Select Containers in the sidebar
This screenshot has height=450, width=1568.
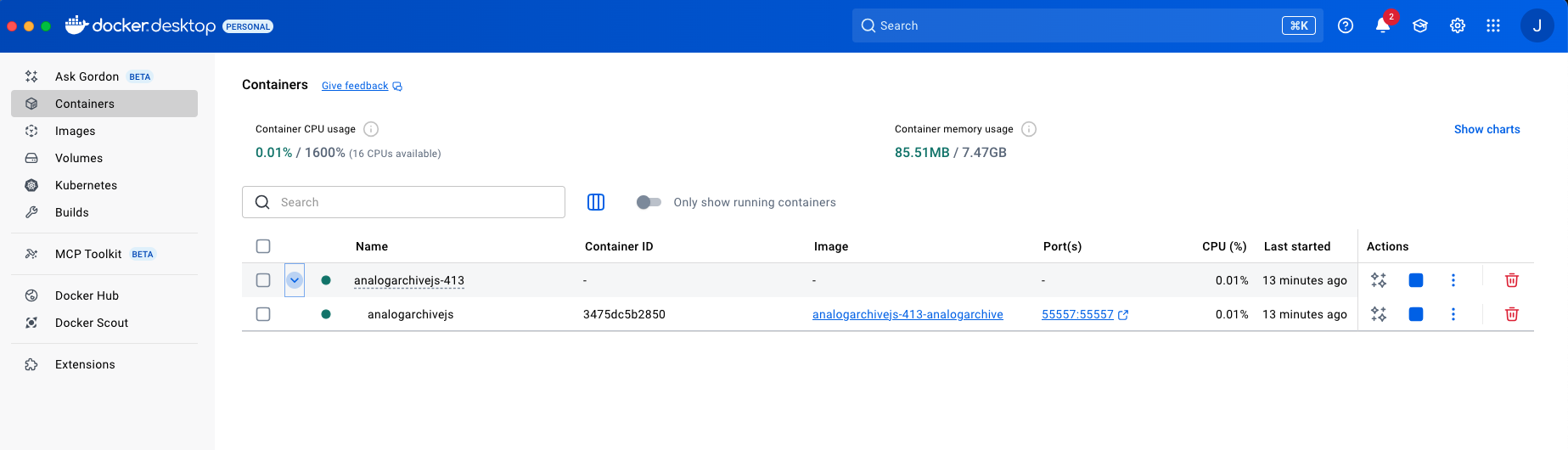[104, 104]
